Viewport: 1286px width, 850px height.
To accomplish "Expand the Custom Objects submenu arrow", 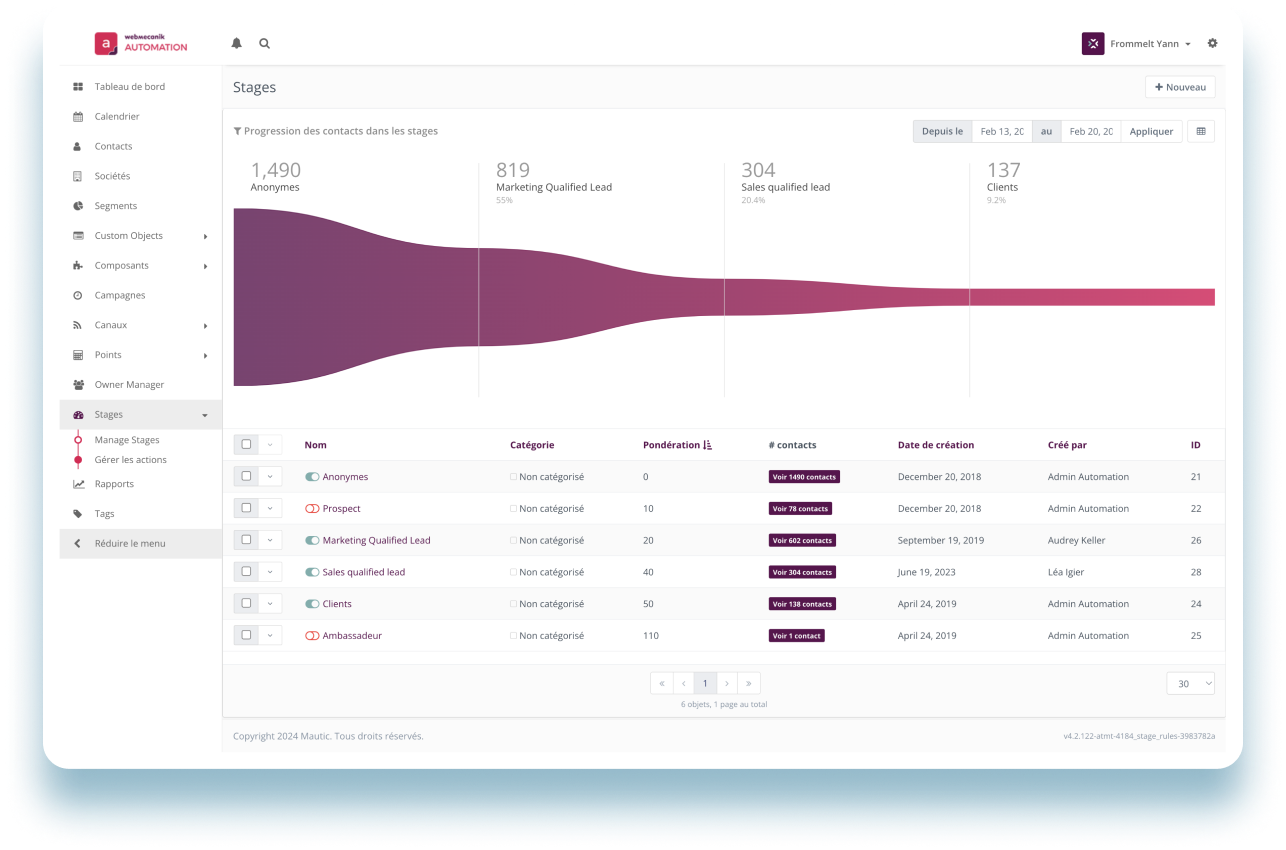I will 205,237.
